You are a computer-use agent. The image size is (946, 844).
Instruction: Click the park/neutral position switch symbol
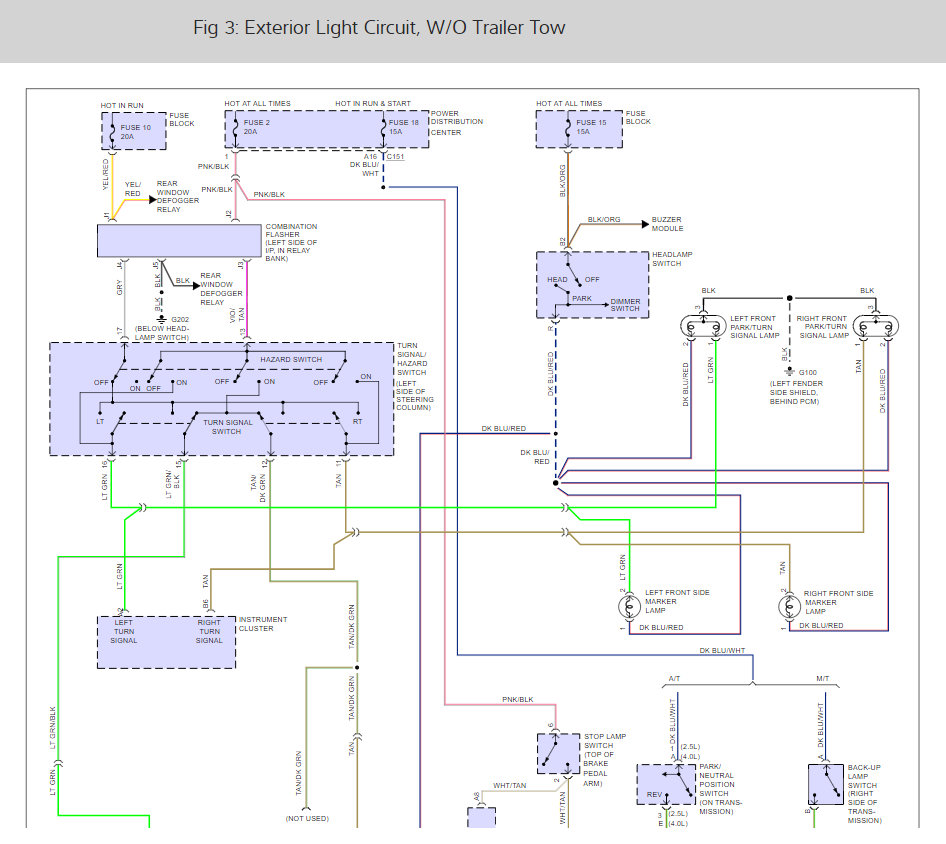pyautogui.click(x=666, y=784)
